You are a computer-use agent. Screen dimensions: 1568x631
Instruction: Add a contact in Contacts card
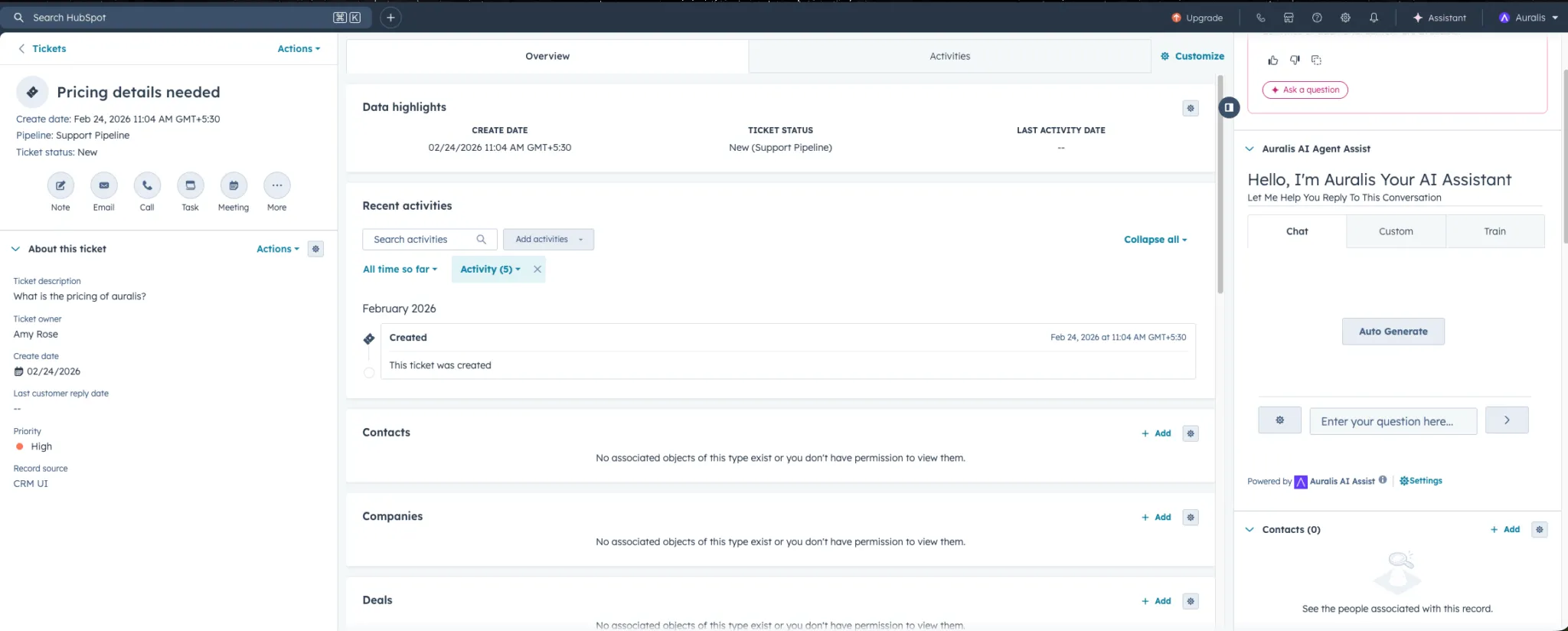coord(1156,433)
